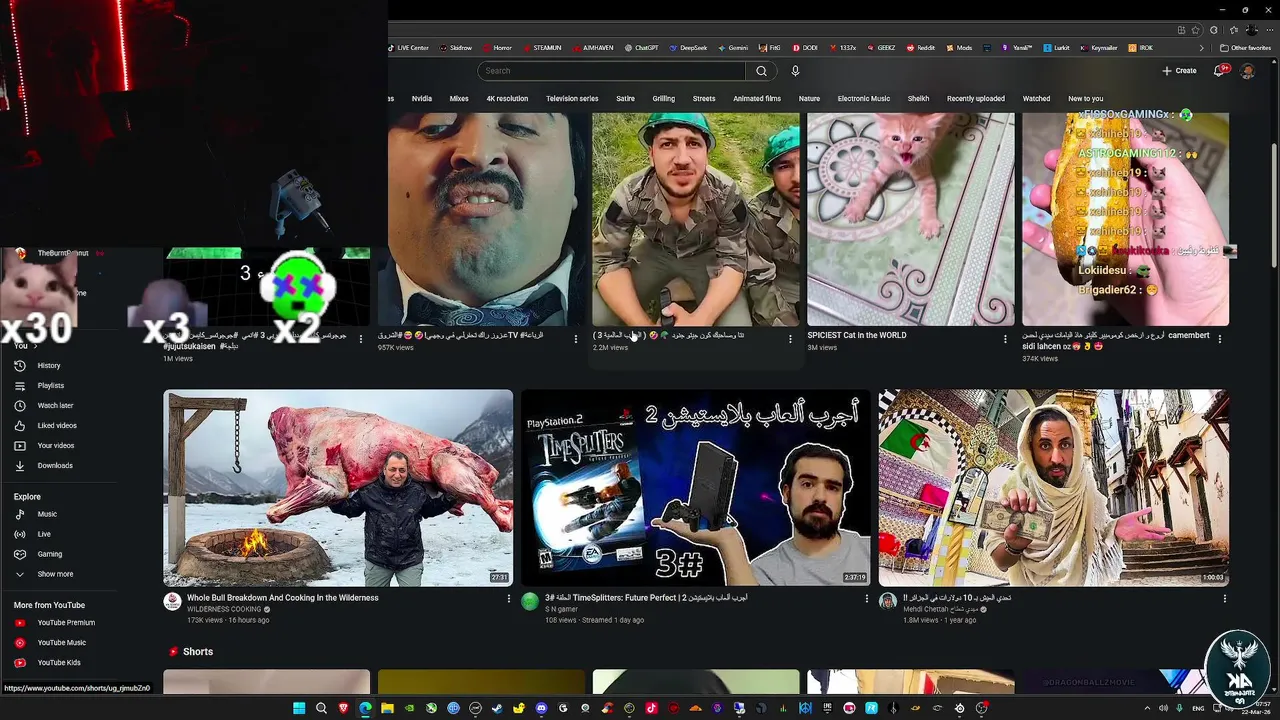Select the Mixes filter chip
Viewport: 1280px width, 720px height.
(459, 99)
